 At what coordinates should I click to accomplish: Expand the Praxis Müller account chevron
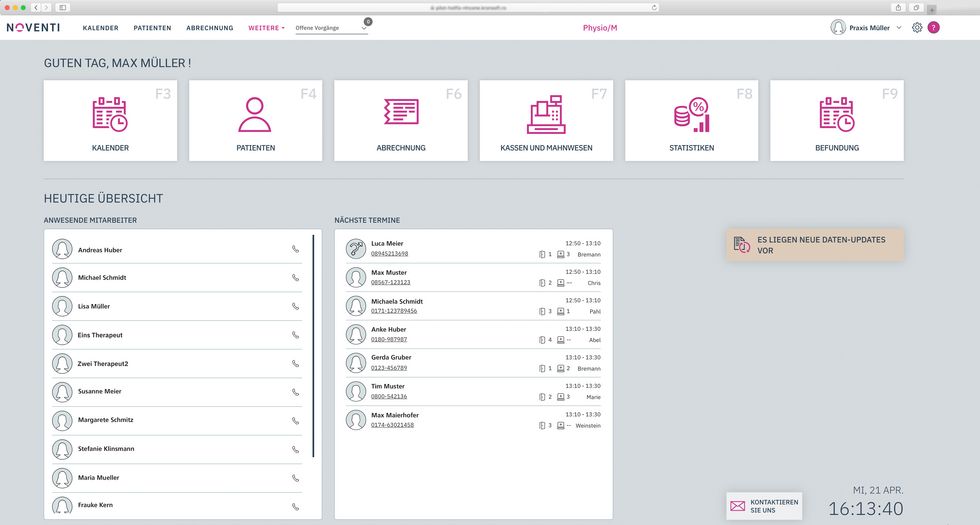[x=899, y=28]
